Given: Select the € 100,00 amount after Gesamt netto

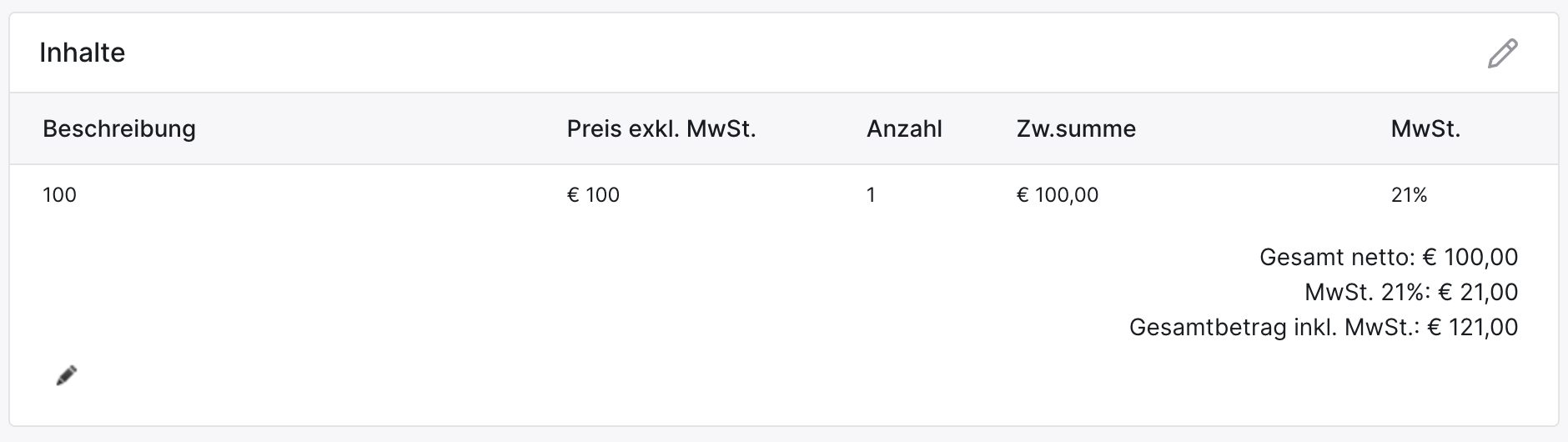Looking at the screenshot, I should coord(1470,257).
